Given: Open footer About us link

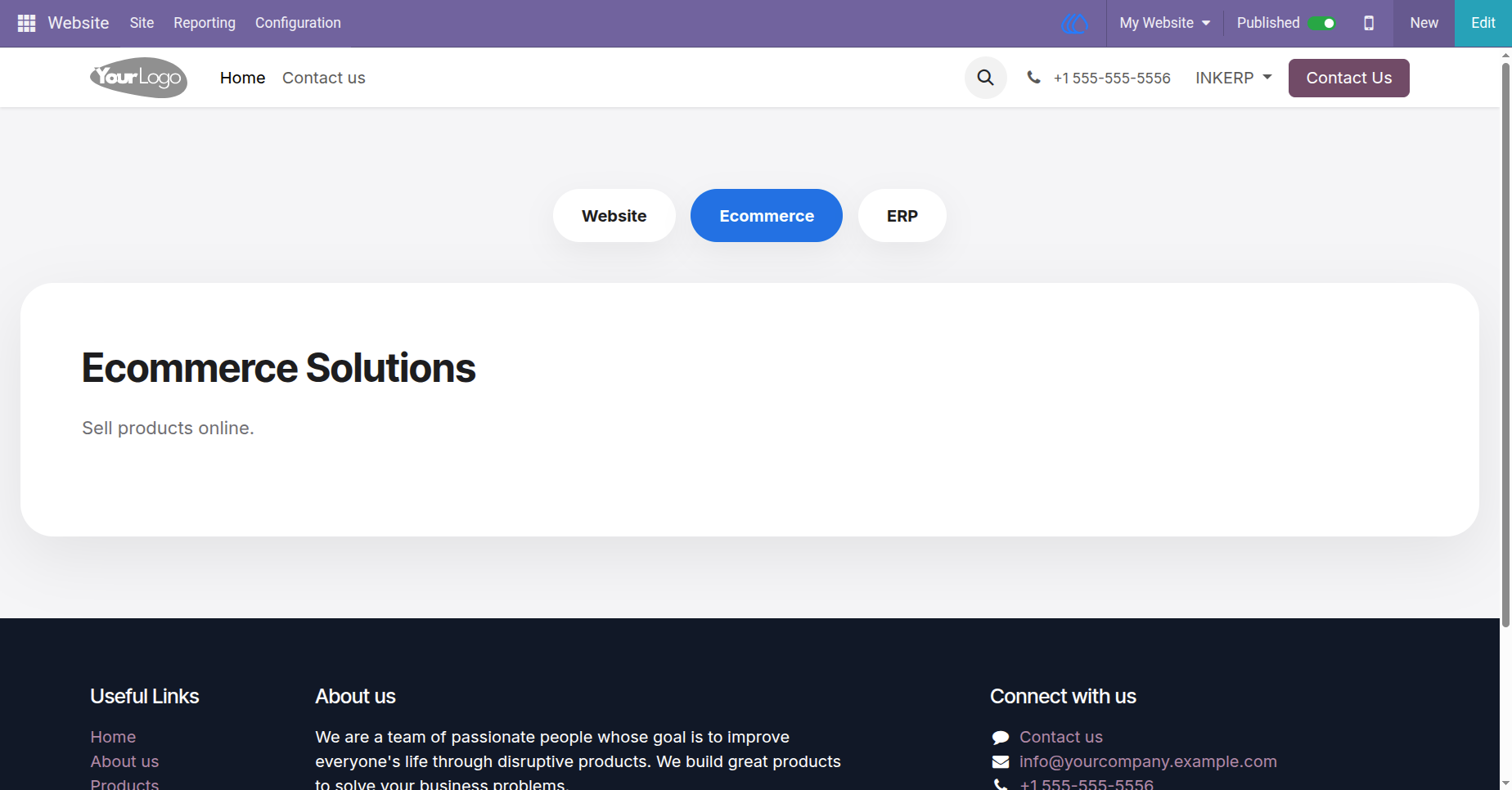Looking at the screenshot, I should [124, 761].
